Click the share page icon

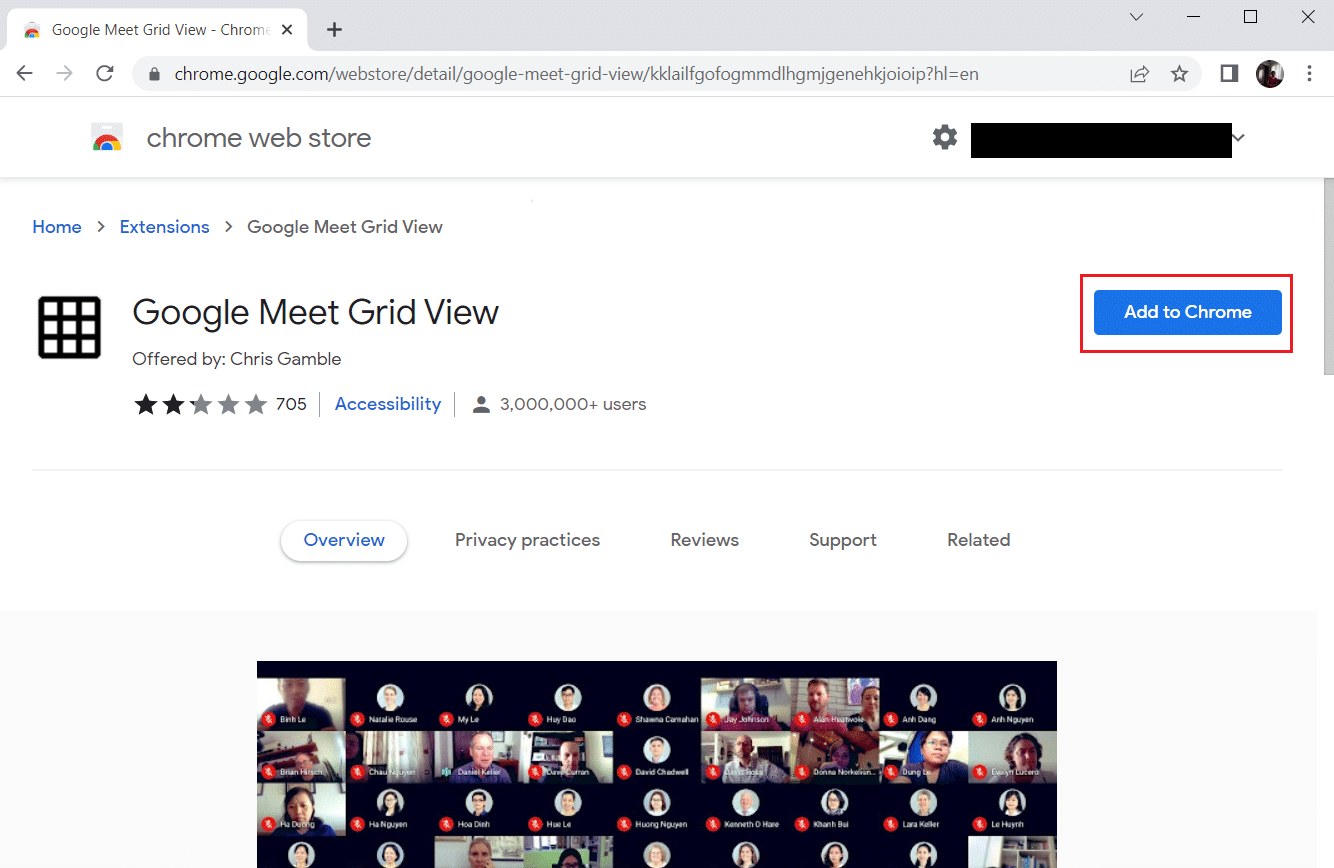(x=1139, y=73)
